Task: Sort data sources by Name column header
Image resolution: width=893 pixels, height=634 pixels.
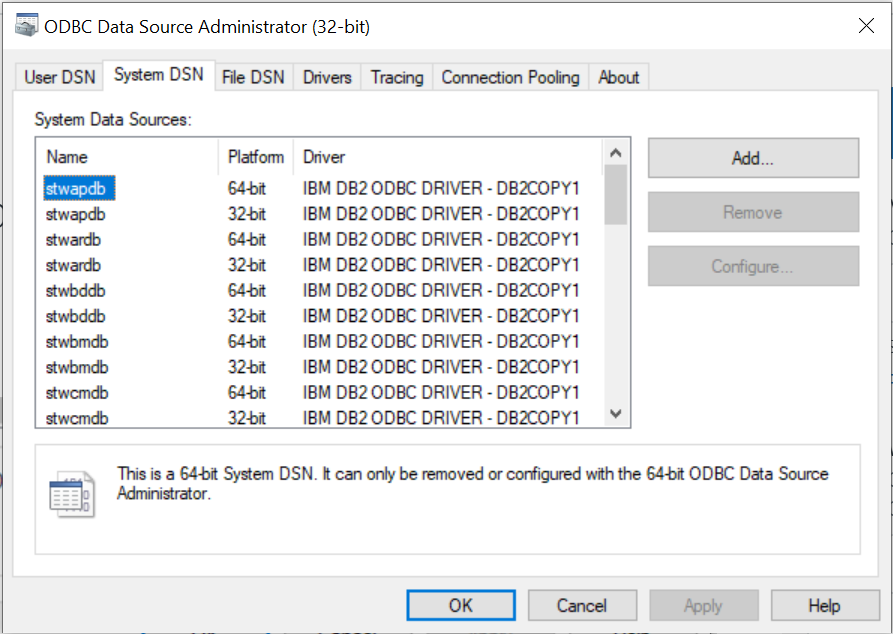Action: (x=127, y=157)
